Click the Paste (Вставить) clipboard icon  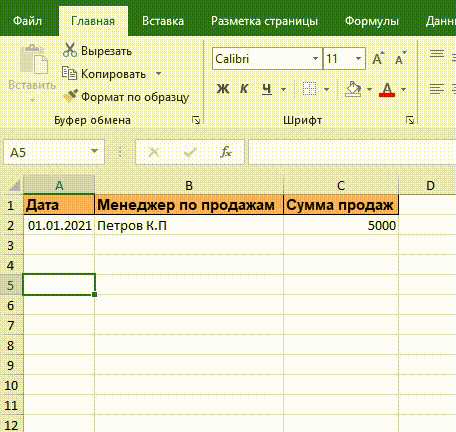[x=34, y=59]
